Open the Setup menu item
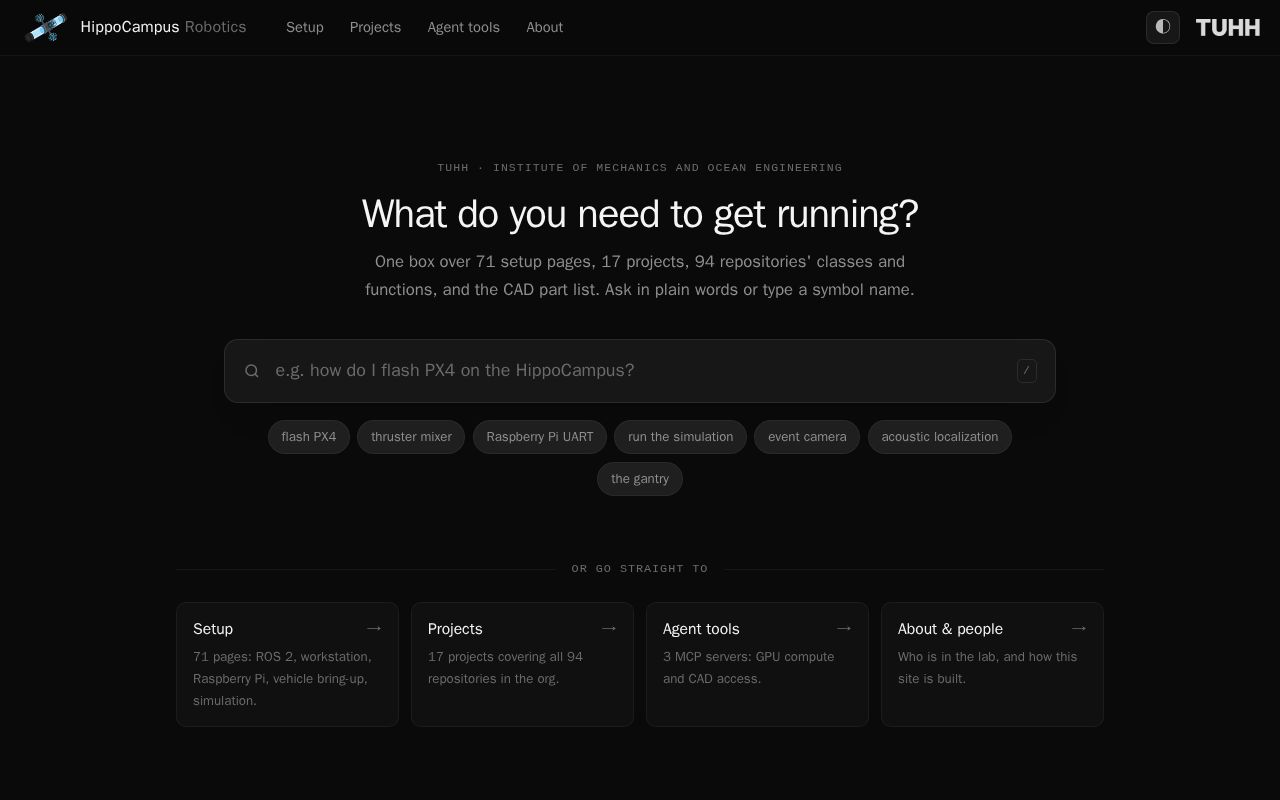The image size is (1280, 800). (305, 27)
